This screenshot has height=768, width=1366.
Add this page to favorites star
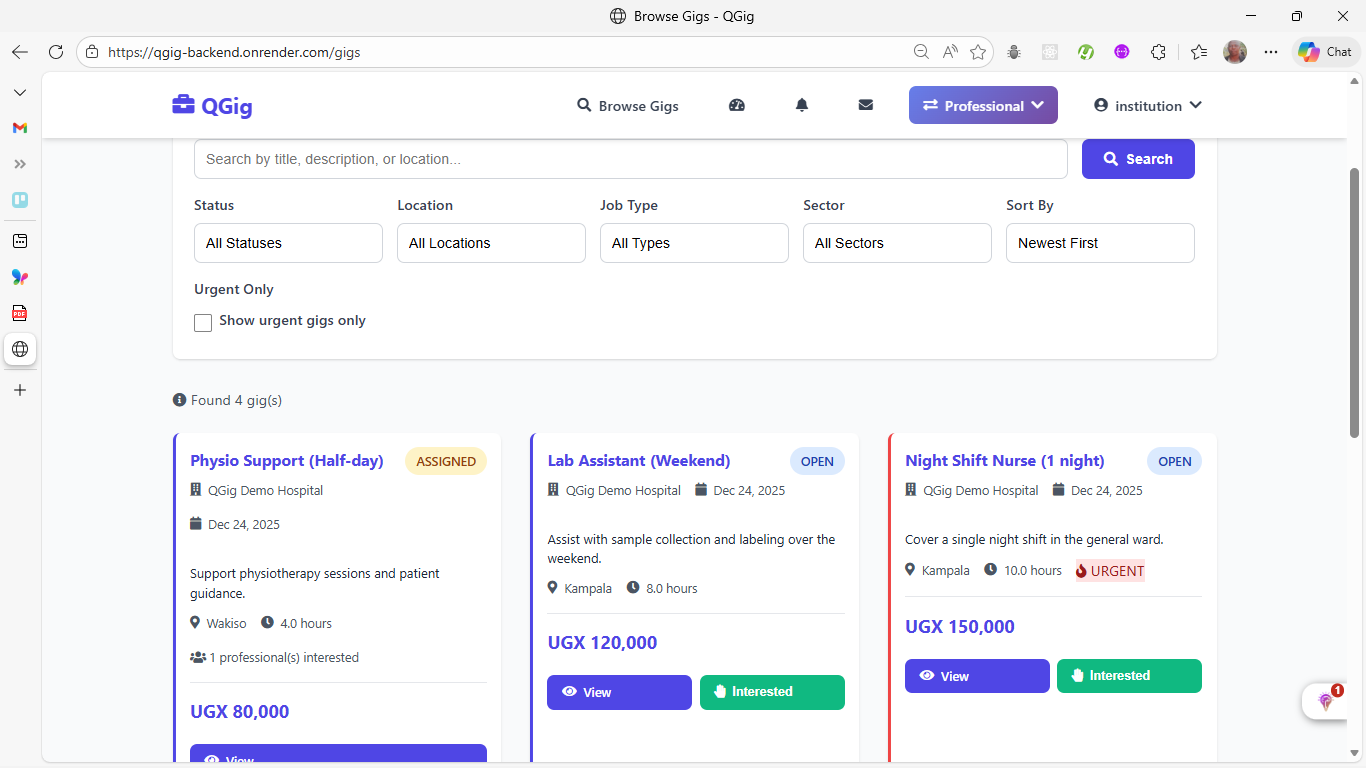coord(977,52)
